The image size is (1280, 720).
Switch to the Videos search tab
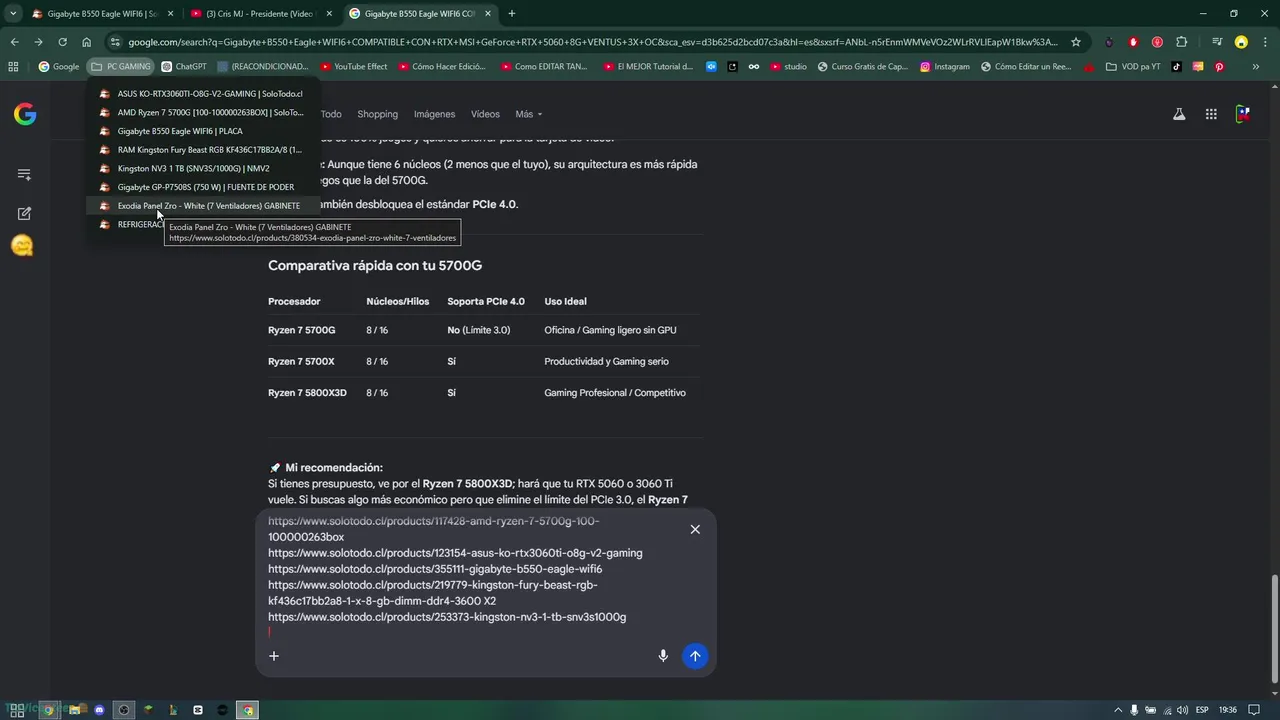[486, 114]
